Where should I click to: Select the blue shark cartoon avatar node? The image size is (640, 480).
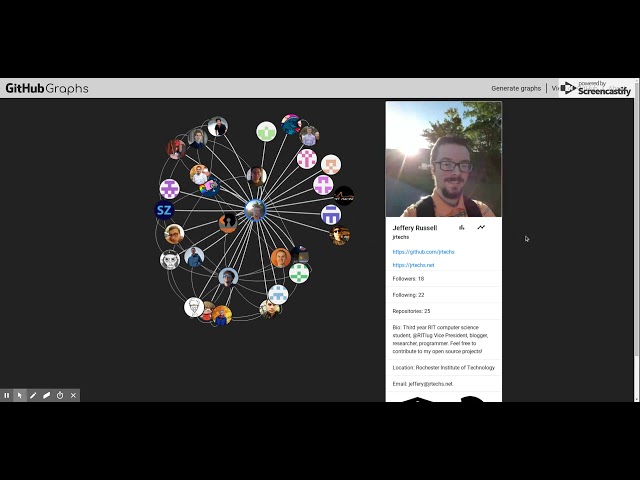coord(291,124)
